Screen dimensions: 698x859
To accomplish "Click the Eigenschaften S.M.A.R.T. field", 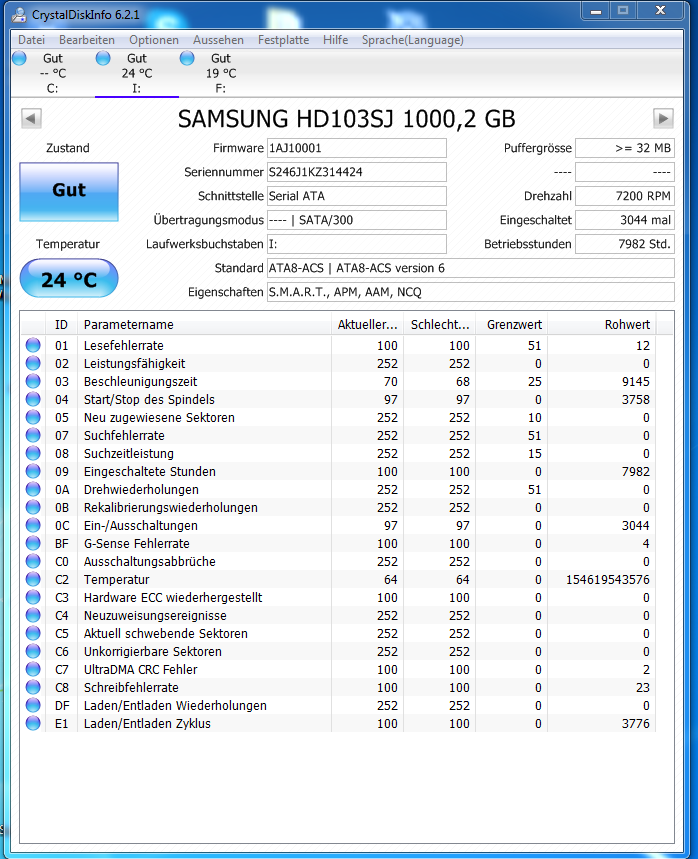I will pyautogui.click(x=471, y=292).
